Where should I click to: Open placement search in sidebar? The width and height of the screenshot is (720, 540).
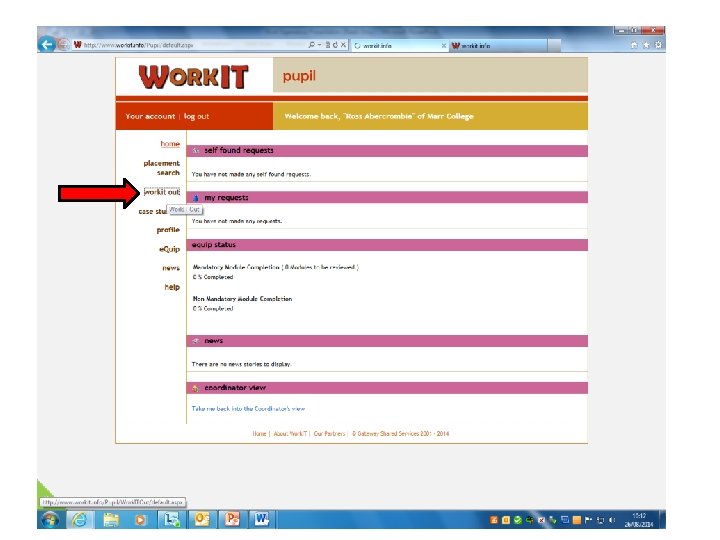point(161,168)
